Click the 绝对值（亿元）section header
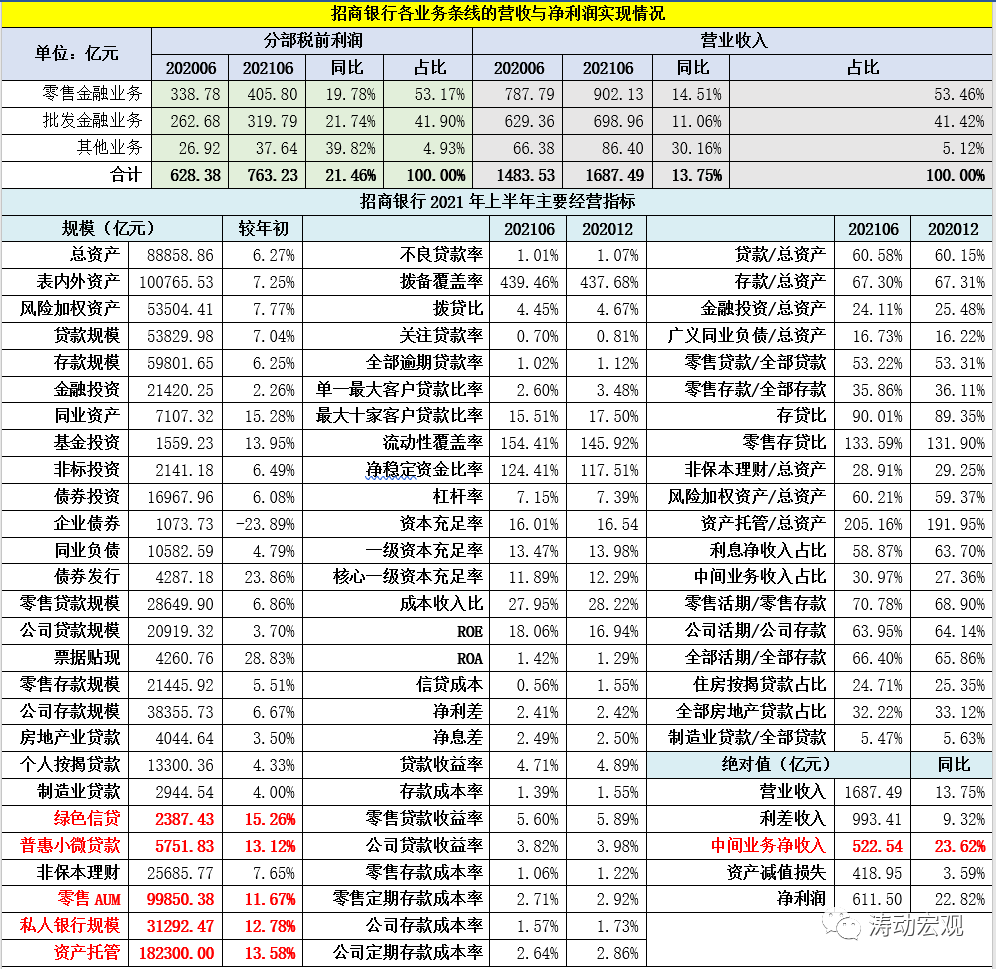 (x=778, y=765)
